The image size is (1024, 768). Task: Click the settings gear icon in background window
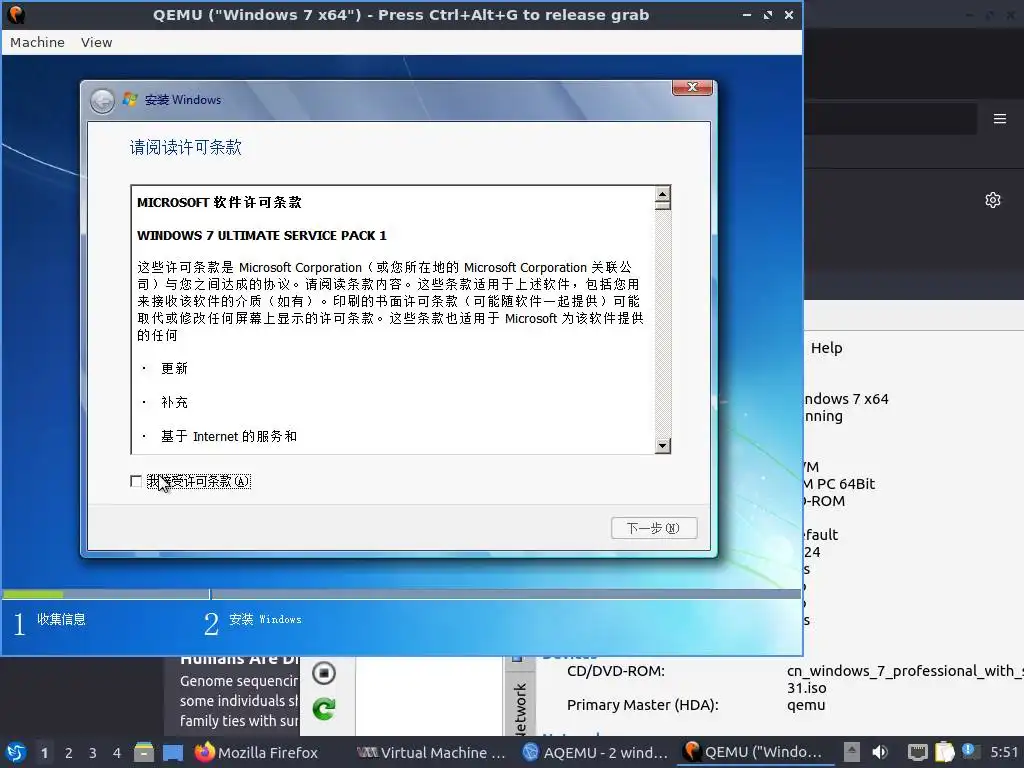coord(993,200)
